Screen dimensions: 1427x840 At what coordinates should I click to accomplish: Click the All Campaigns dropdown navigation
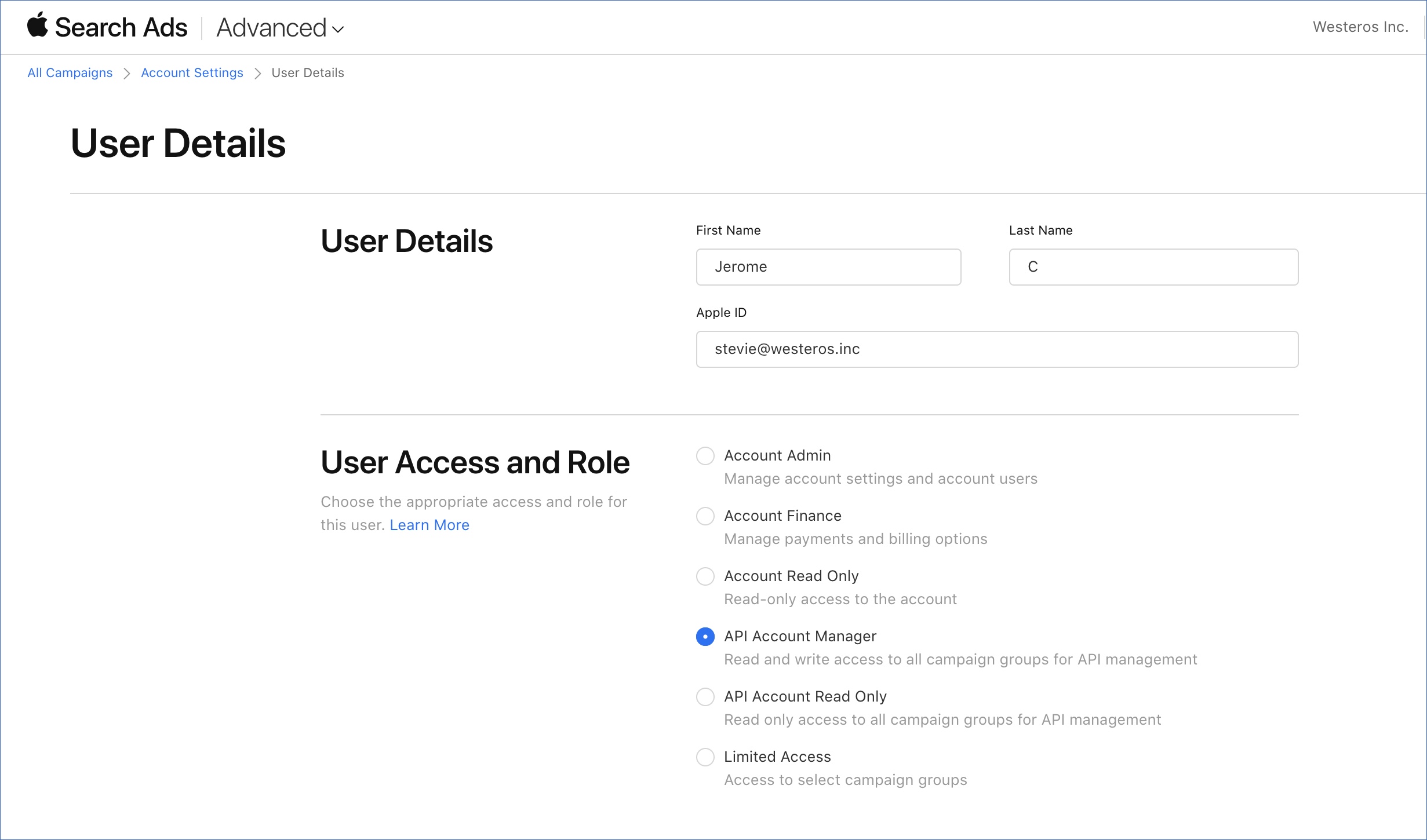pos(69,73)
